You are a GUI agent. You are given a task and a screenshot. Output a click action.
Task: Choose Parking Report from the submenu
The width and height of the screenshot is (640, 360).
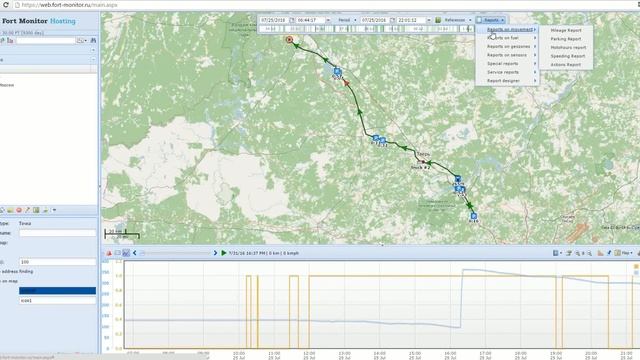pyautogui.click(x=566, y=39)
